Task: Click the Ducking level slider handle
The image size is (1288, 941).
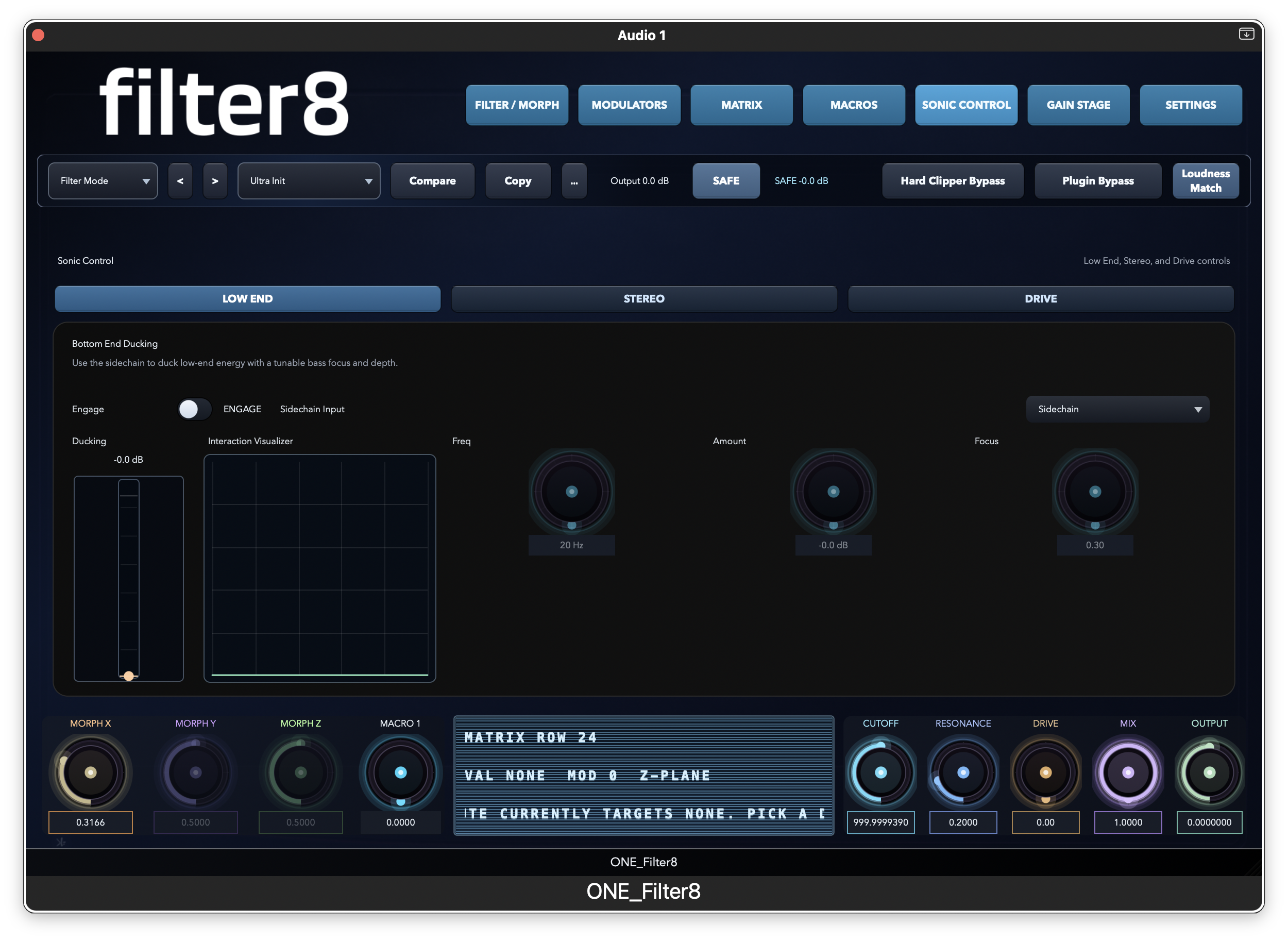Action: click(x=129, y=676)
